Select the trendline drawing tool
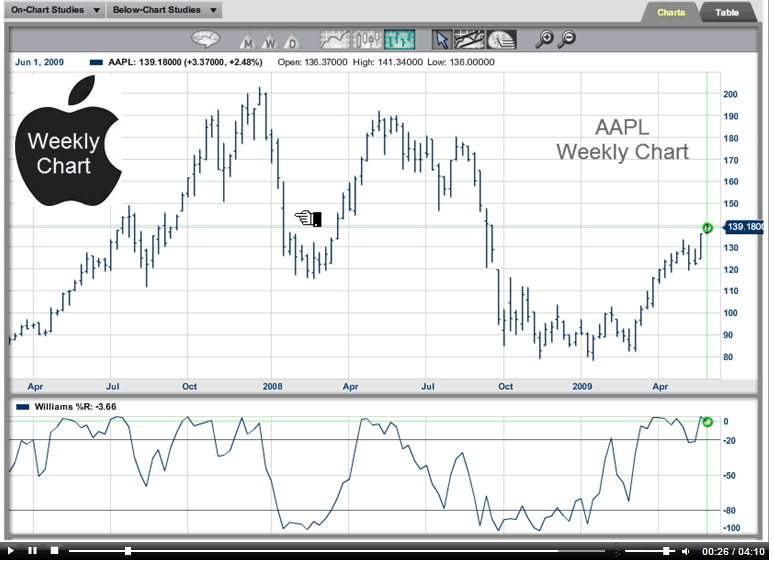 point(469,39)
